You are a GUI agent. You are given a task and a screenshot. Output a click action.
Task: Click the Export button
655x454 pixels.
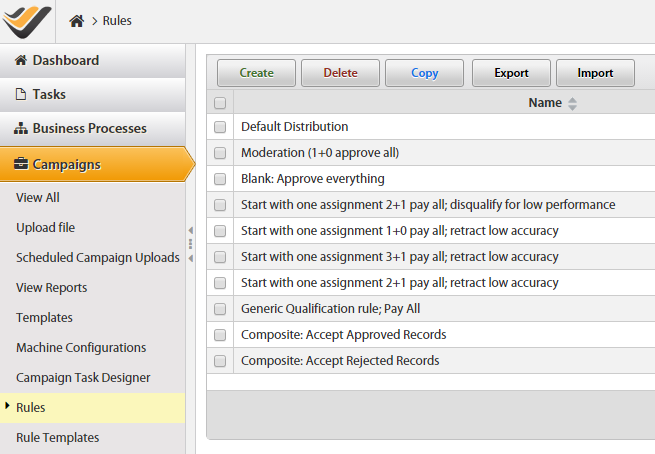pyautogui.click(x=511, y=73)
